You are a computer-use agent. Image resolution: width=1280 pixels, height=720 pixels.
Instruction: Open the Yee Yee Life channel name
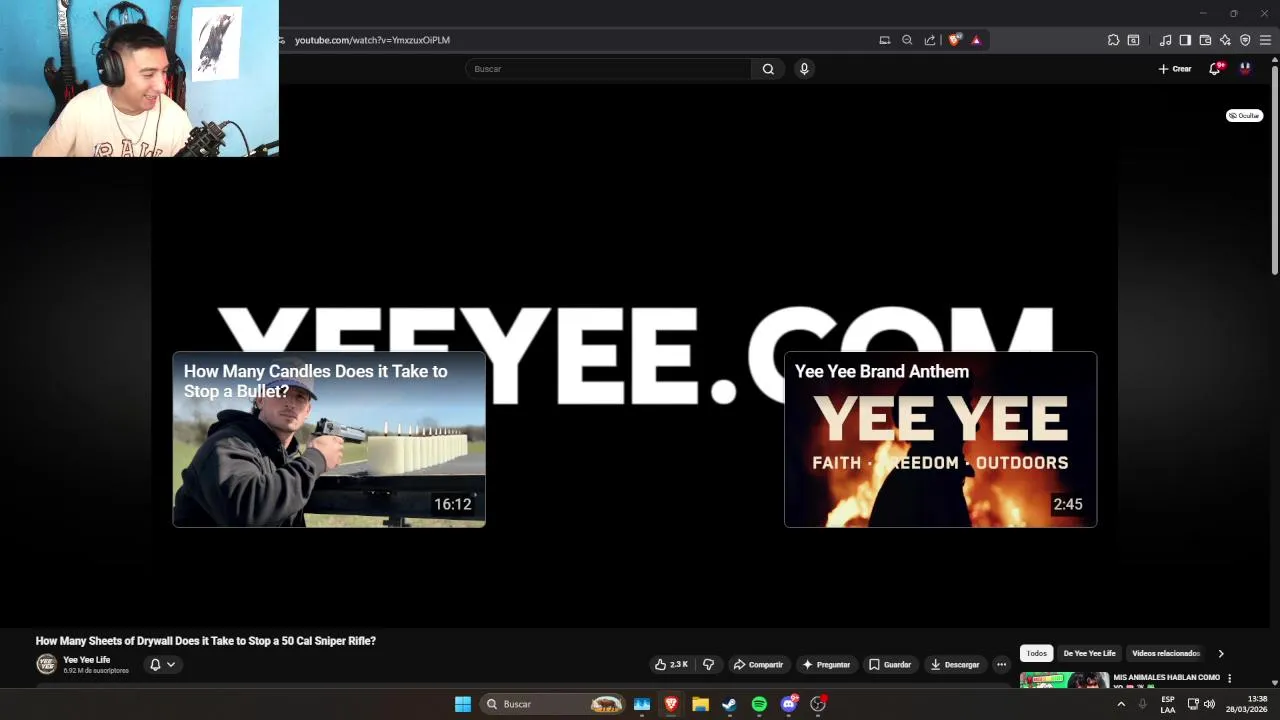87,660
